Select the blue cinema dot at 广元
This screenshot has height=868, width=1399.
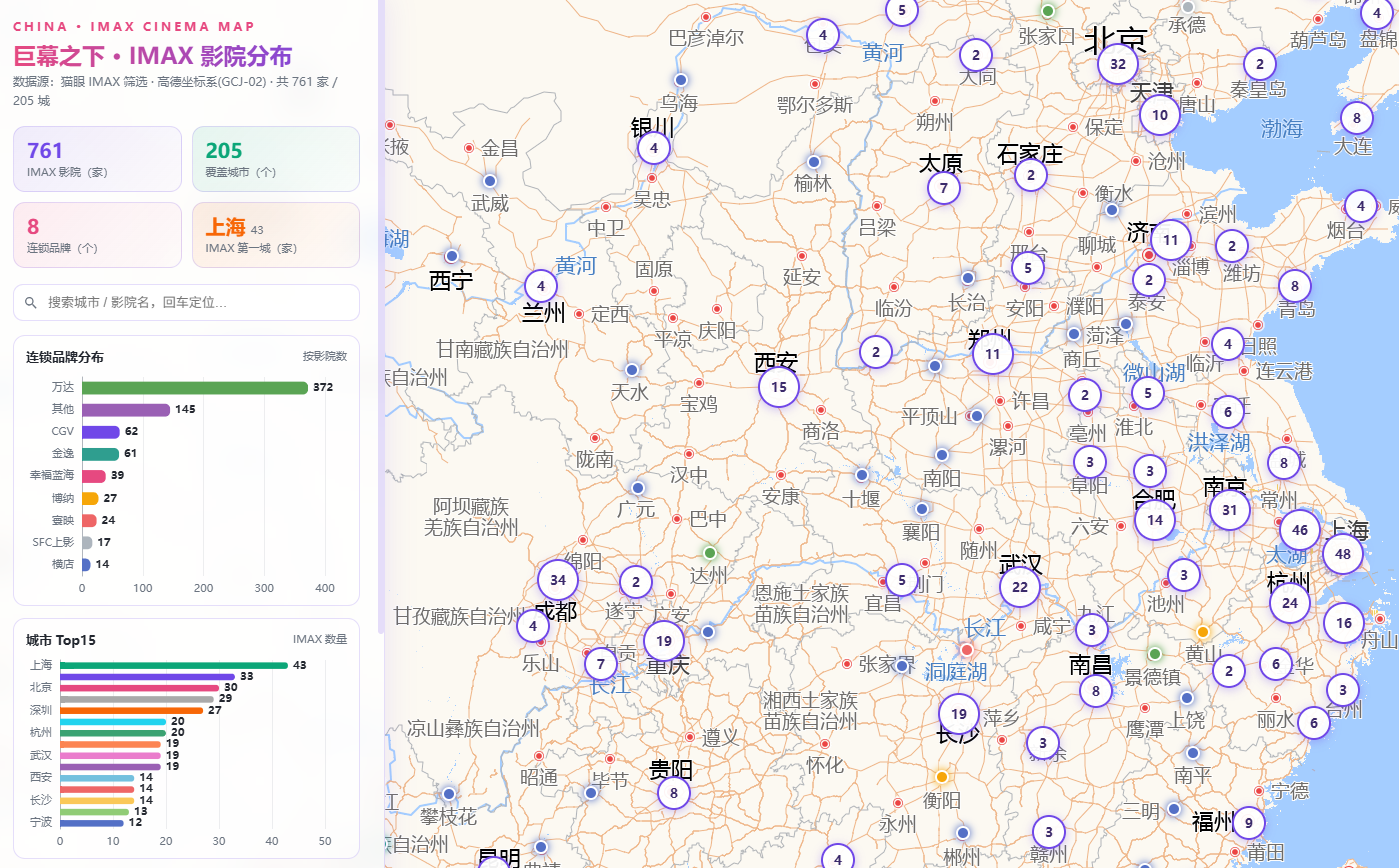[x=638, y=488]
